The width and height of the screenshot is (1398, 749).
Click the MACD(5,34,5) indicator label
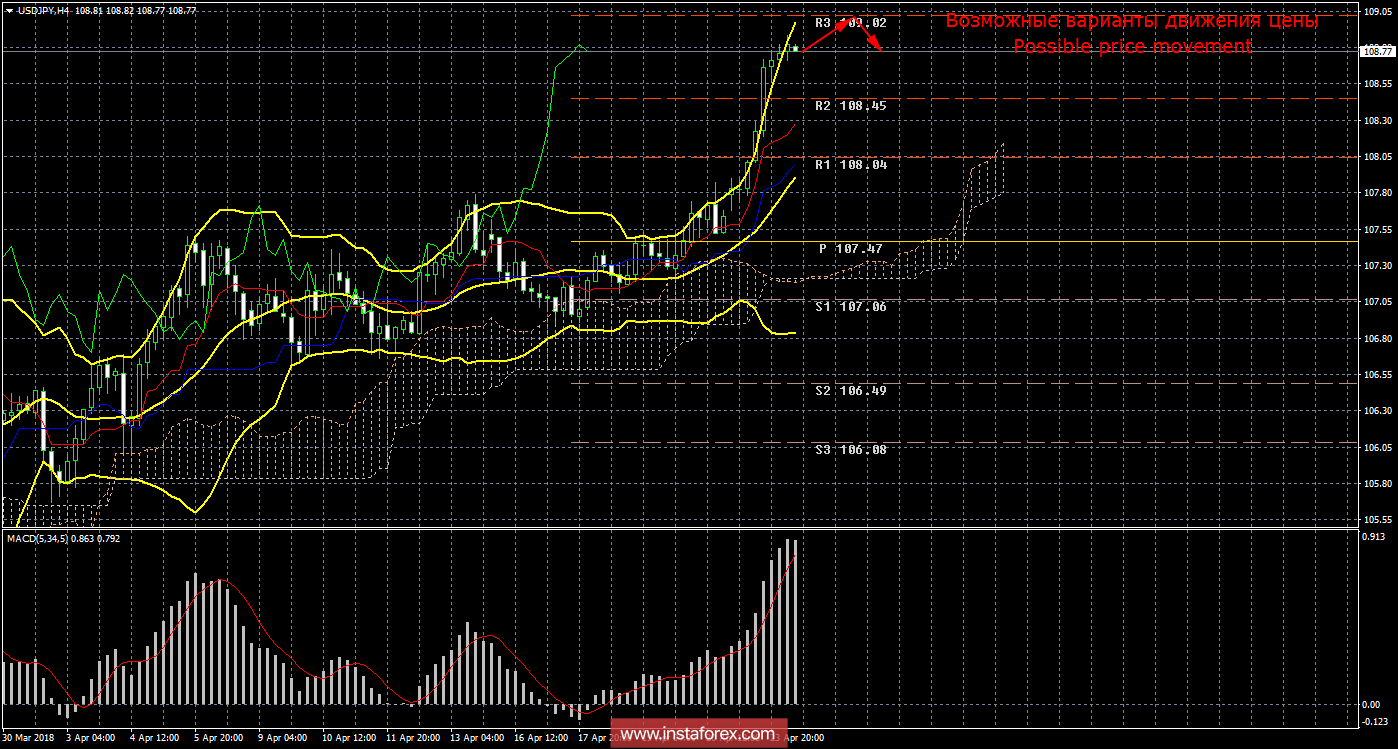(x=39, y=539)
